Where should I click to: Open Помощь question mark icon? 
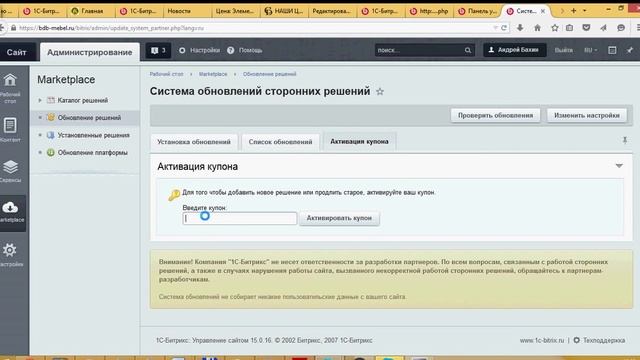point(231,50)
